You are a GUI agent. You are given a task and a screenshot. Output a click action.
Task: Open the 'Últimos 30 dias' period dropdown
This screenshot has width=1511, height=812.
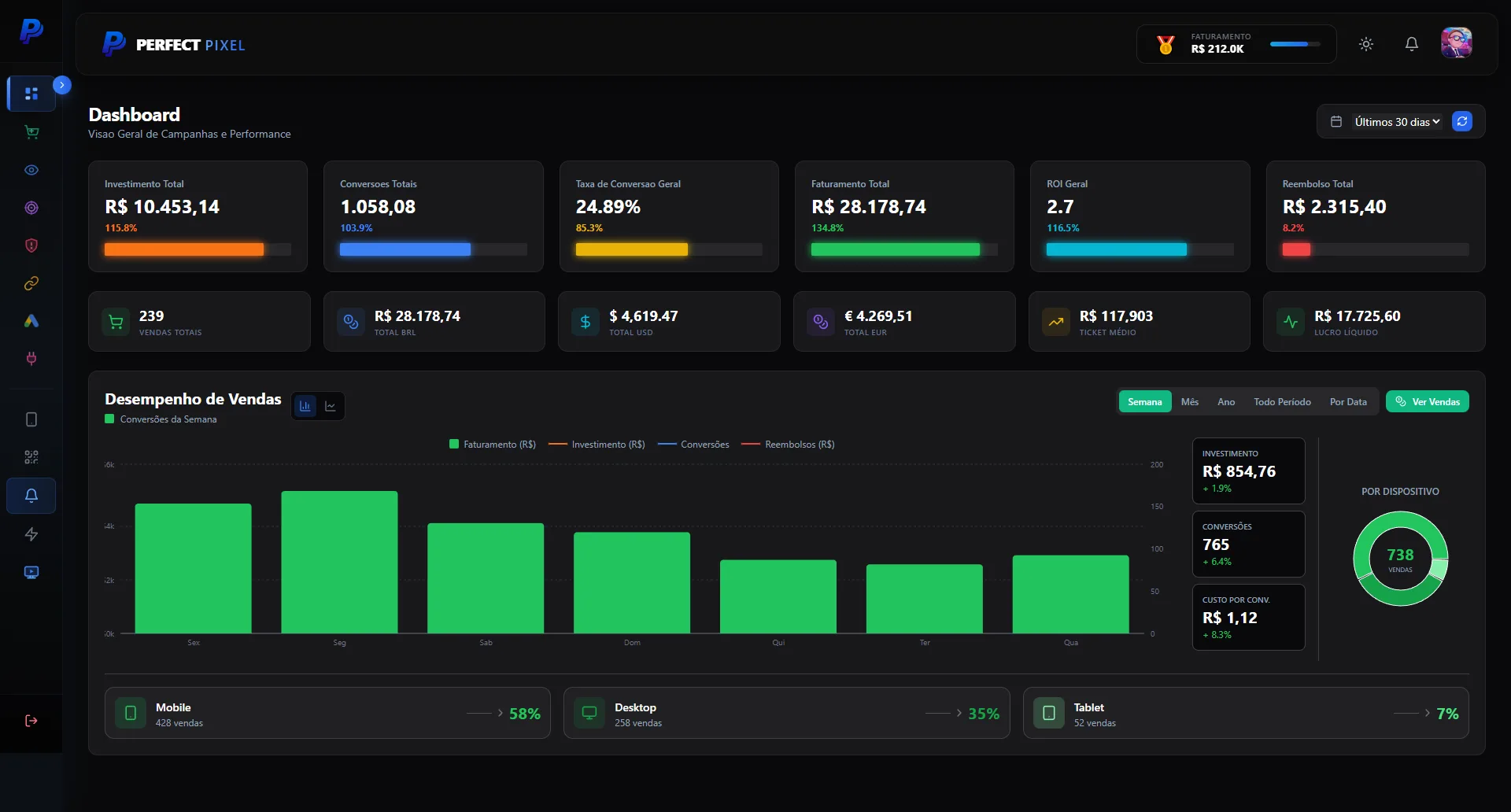click(1396, 122)
